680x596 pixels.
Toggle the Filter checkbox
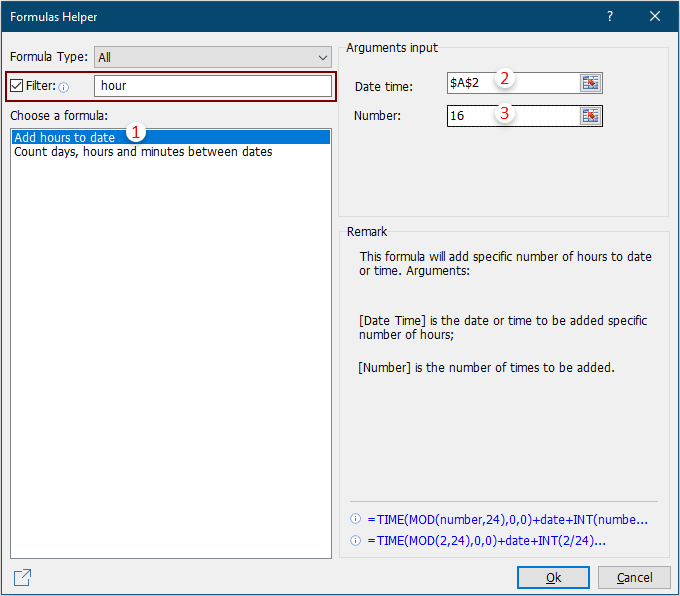pos(17,86)
